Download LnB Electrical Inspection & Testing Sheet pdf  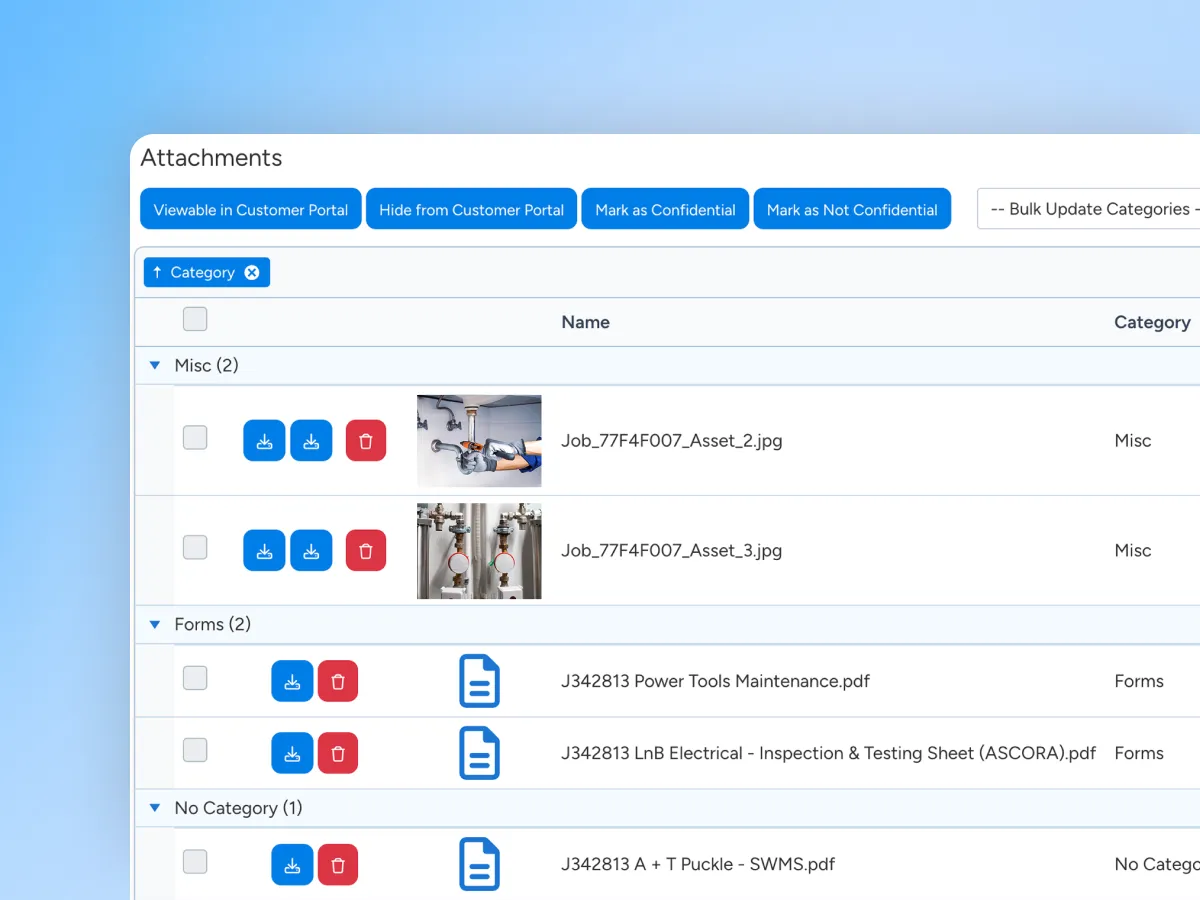click(292, 753)
